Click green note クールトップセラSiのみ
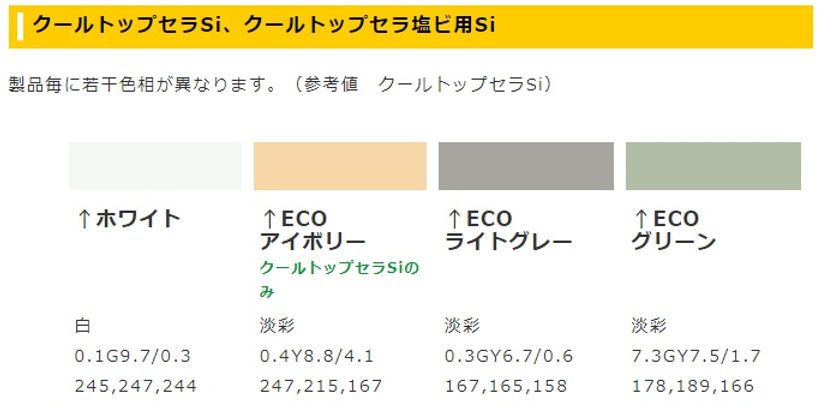Screen dimensions: 821x408 339,280
